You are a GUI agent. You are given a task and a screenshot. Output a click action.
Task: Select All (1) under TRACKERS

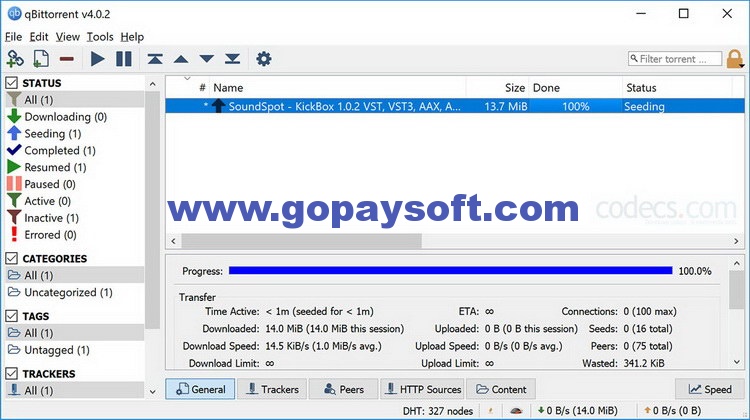(75, 390)
